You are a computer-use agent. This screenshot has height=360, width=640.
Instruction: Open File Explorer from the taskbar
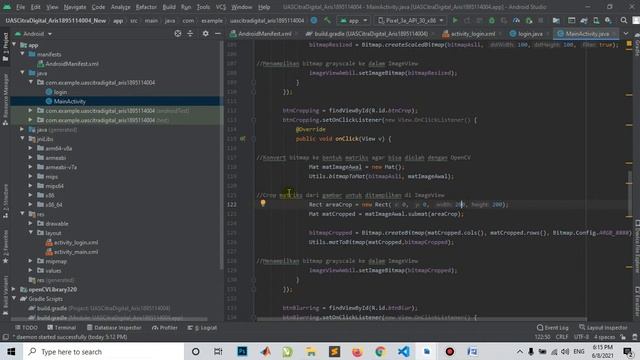pos(311,351)
